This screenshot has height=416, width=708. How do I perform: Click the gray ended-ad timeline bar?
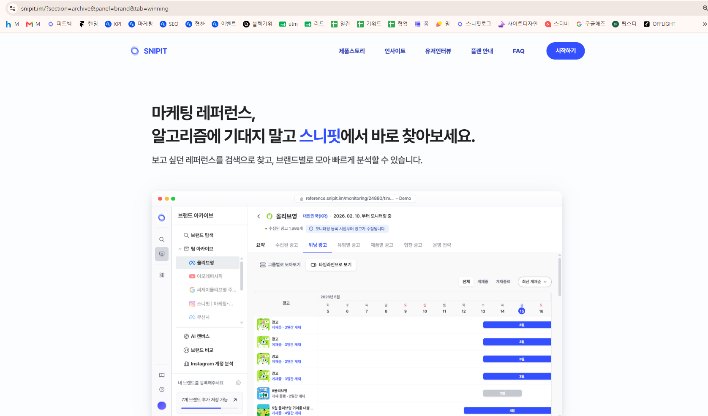pos(502,393)
